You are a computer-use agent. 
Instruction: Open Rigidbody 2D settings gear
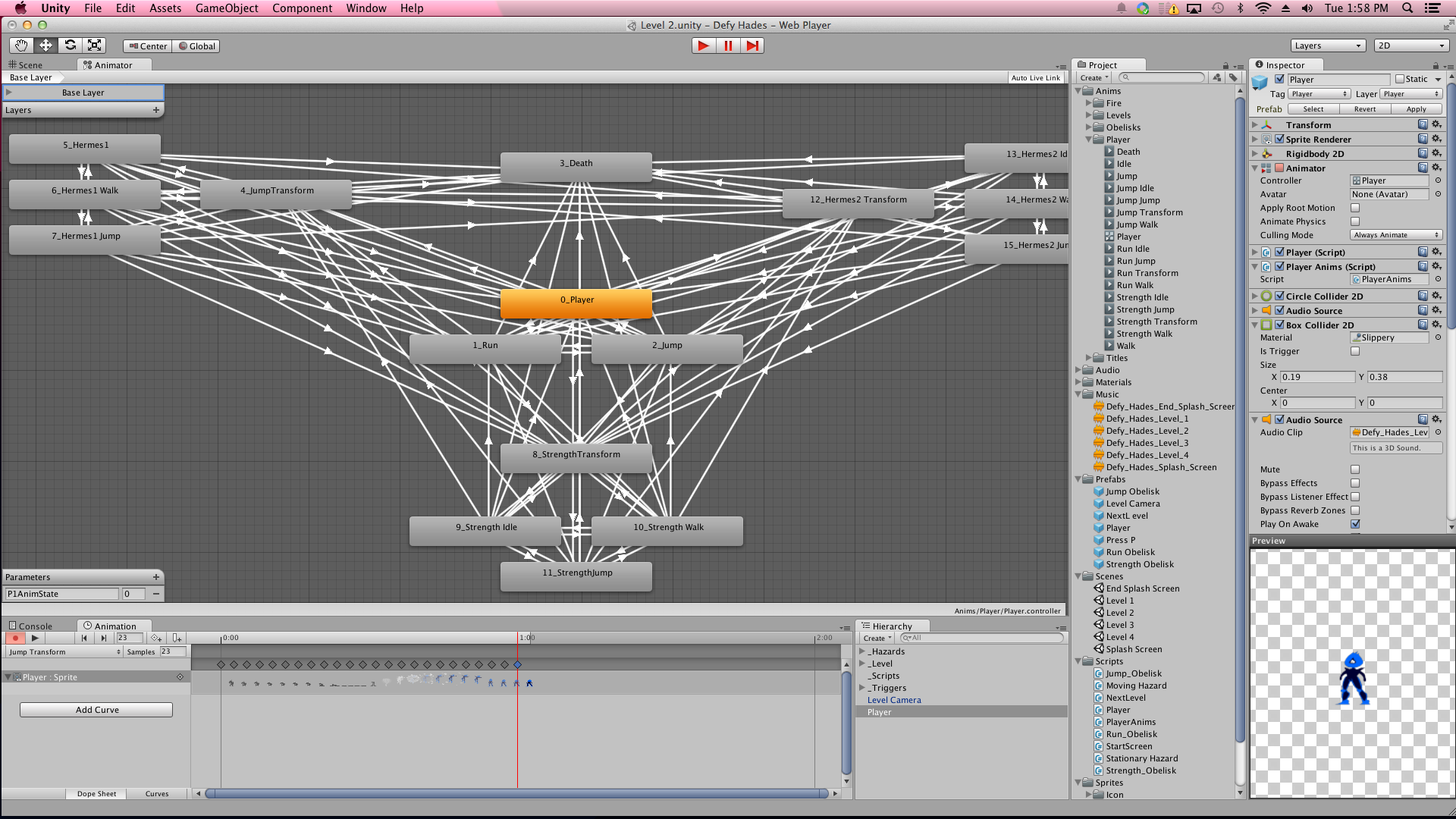tap(1436, 153)
